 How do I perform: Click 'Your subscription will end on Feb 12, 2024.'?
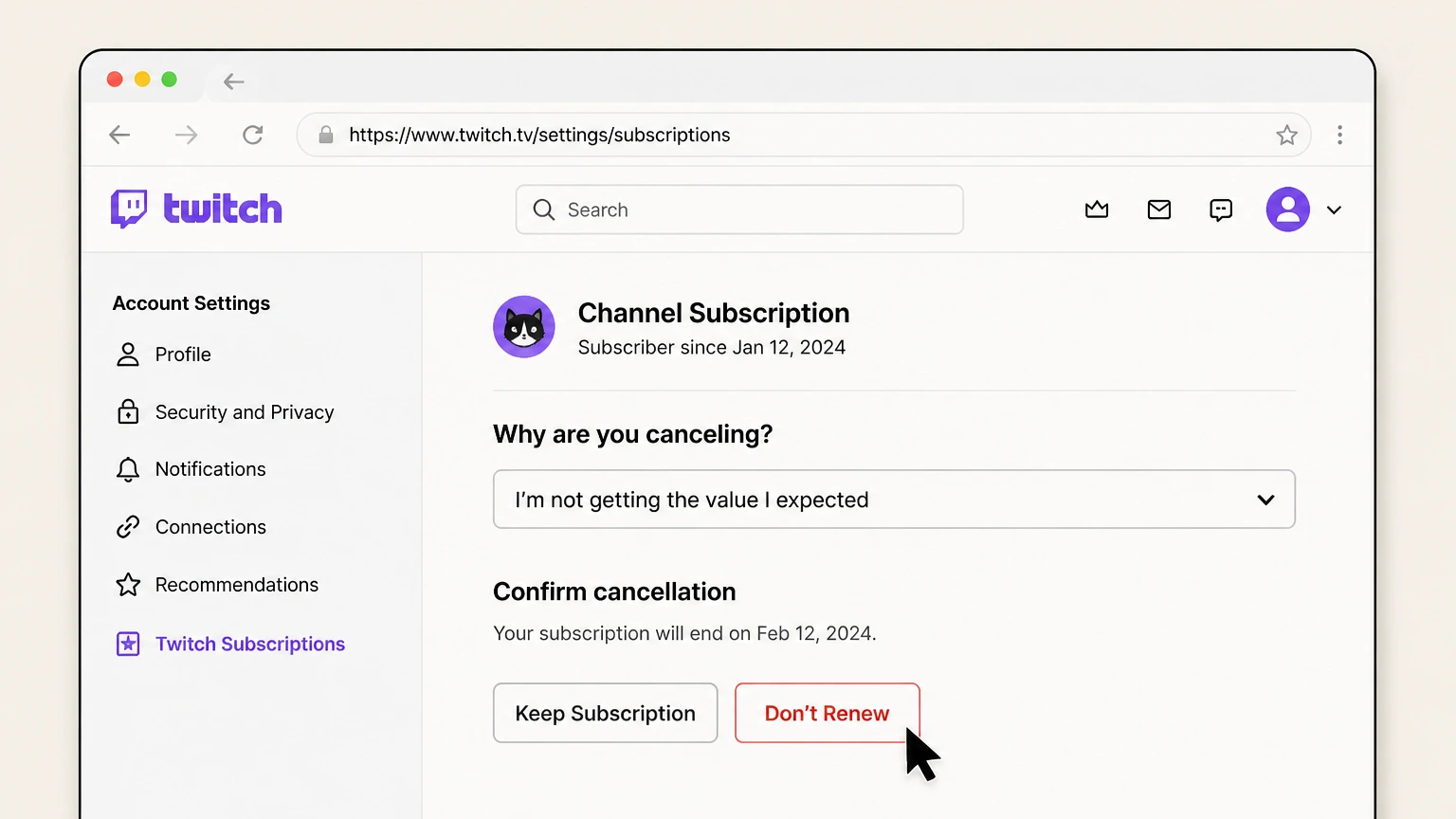(684, 633)
